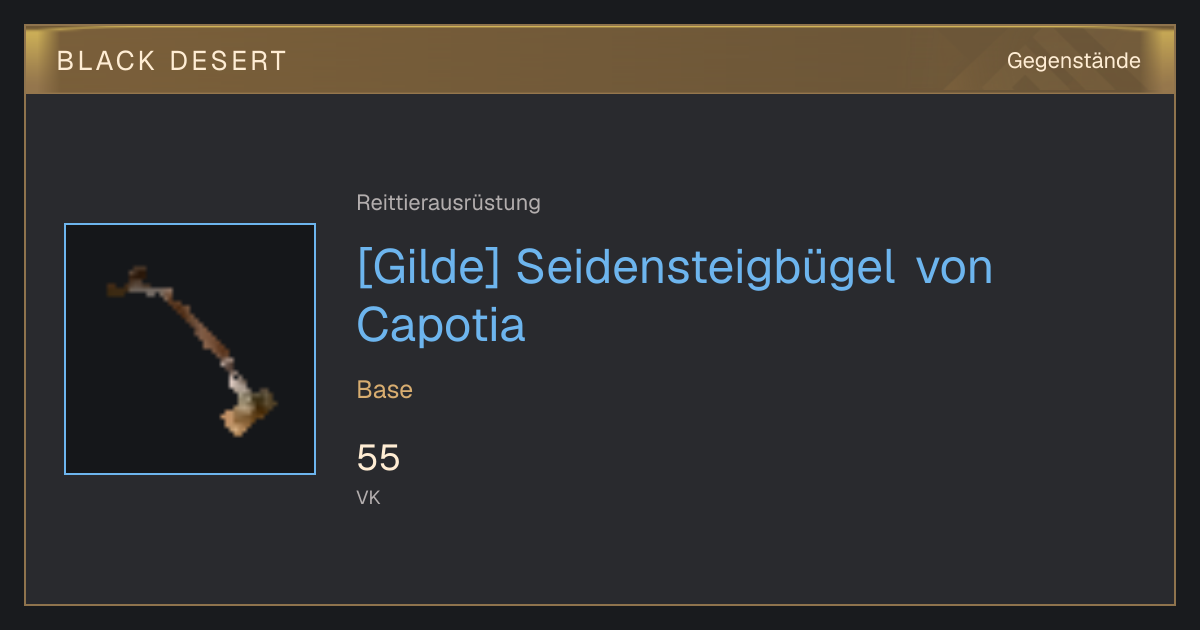
Task: Click the word Seidensteigbügel in the title
Action: (706, 269)
